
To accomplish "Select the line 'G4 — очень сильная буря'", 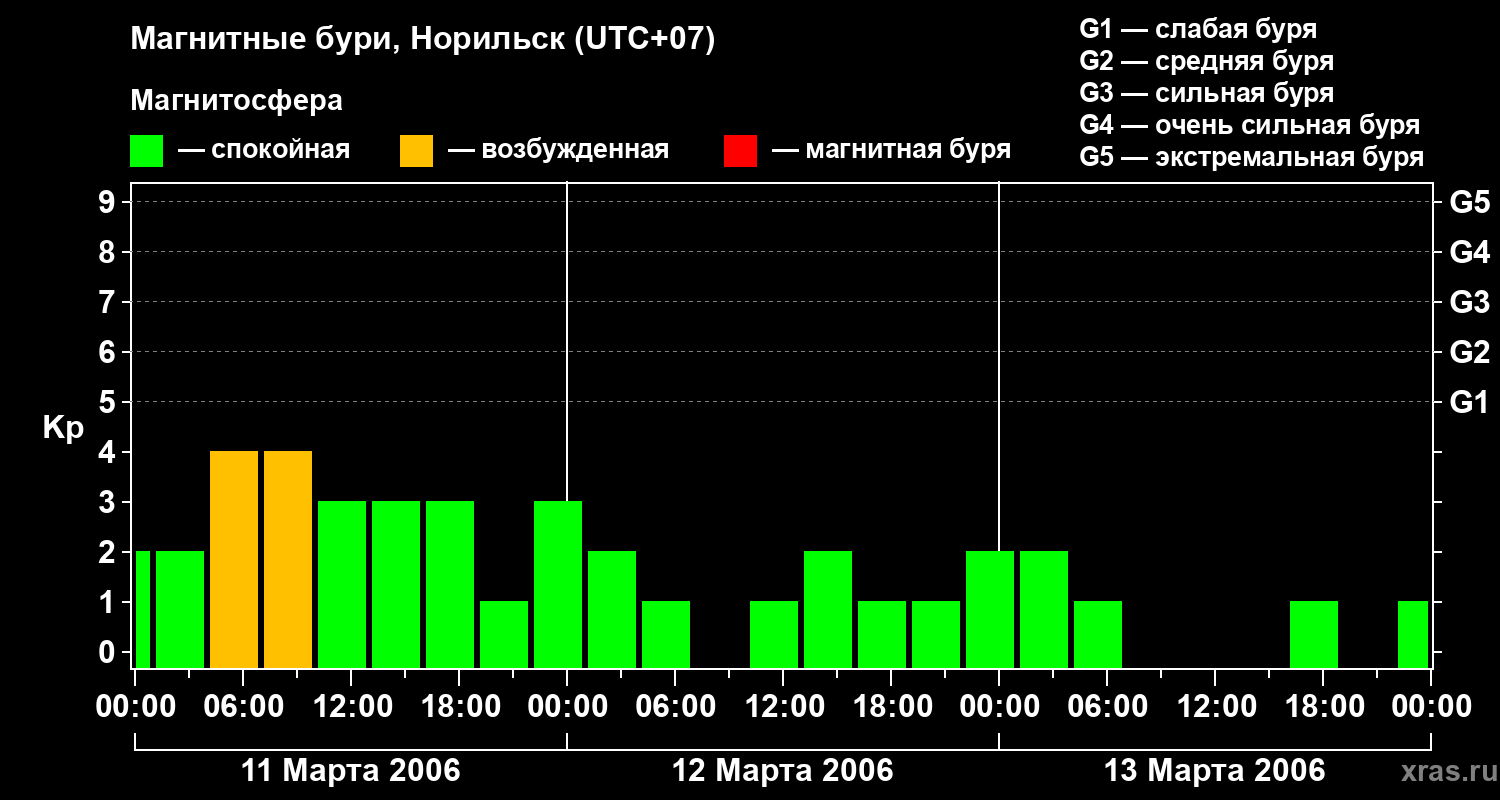I will pos(1250,125).
